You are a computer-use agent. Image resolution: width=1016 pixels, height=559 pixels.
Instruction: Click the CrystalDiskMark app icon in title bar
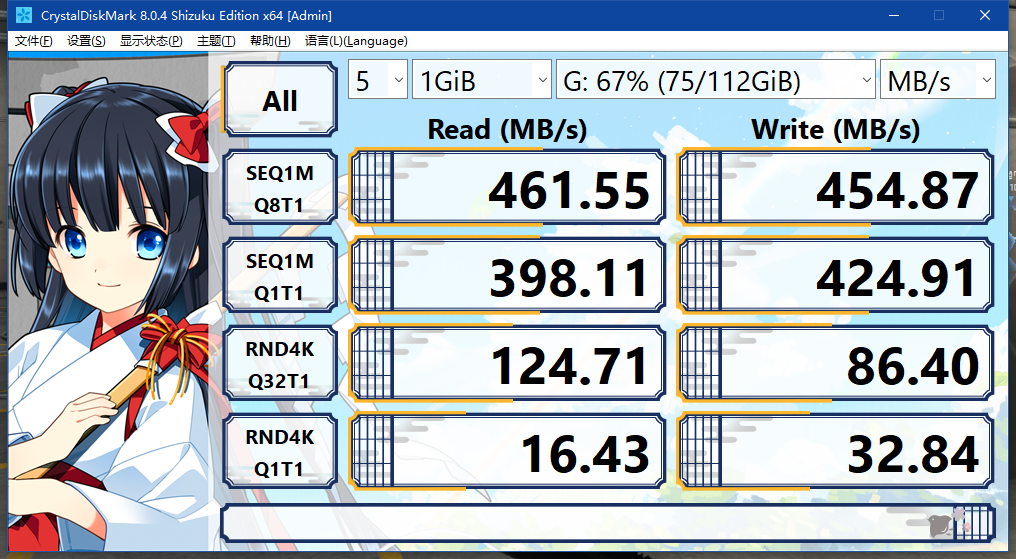click(x=24, y=15)
